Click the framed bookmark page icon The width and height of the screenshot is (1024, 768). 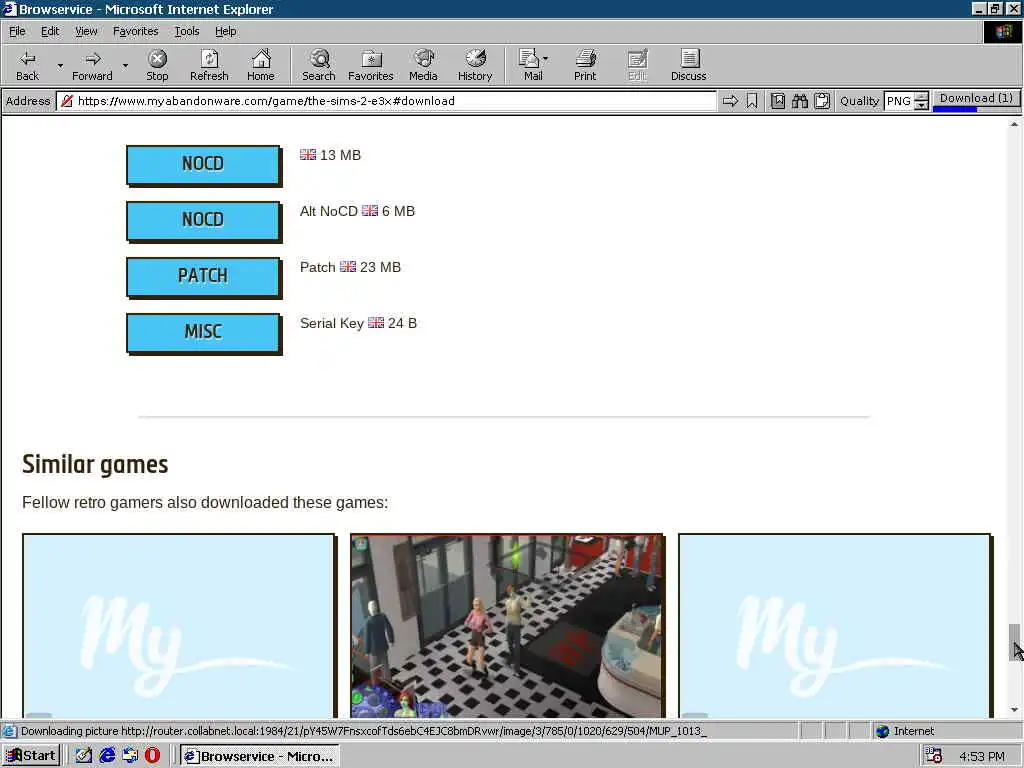[778, 101]
